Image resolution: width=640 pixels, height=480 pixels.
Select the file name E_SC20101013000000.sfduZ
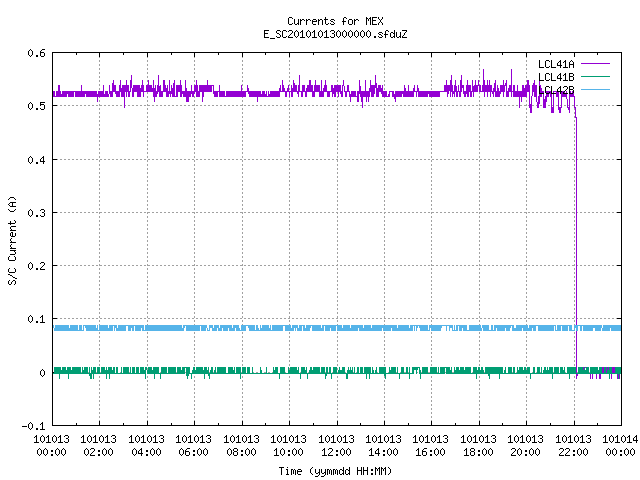335,34
